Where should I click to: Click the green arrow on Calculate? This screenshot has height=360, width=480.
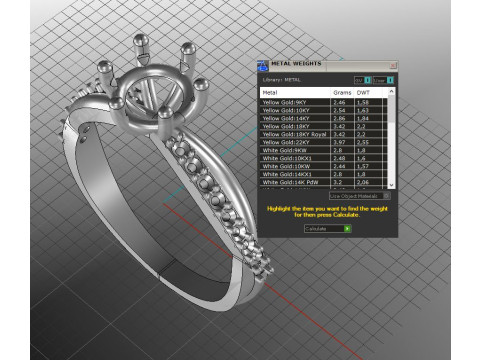coord(347,229)
